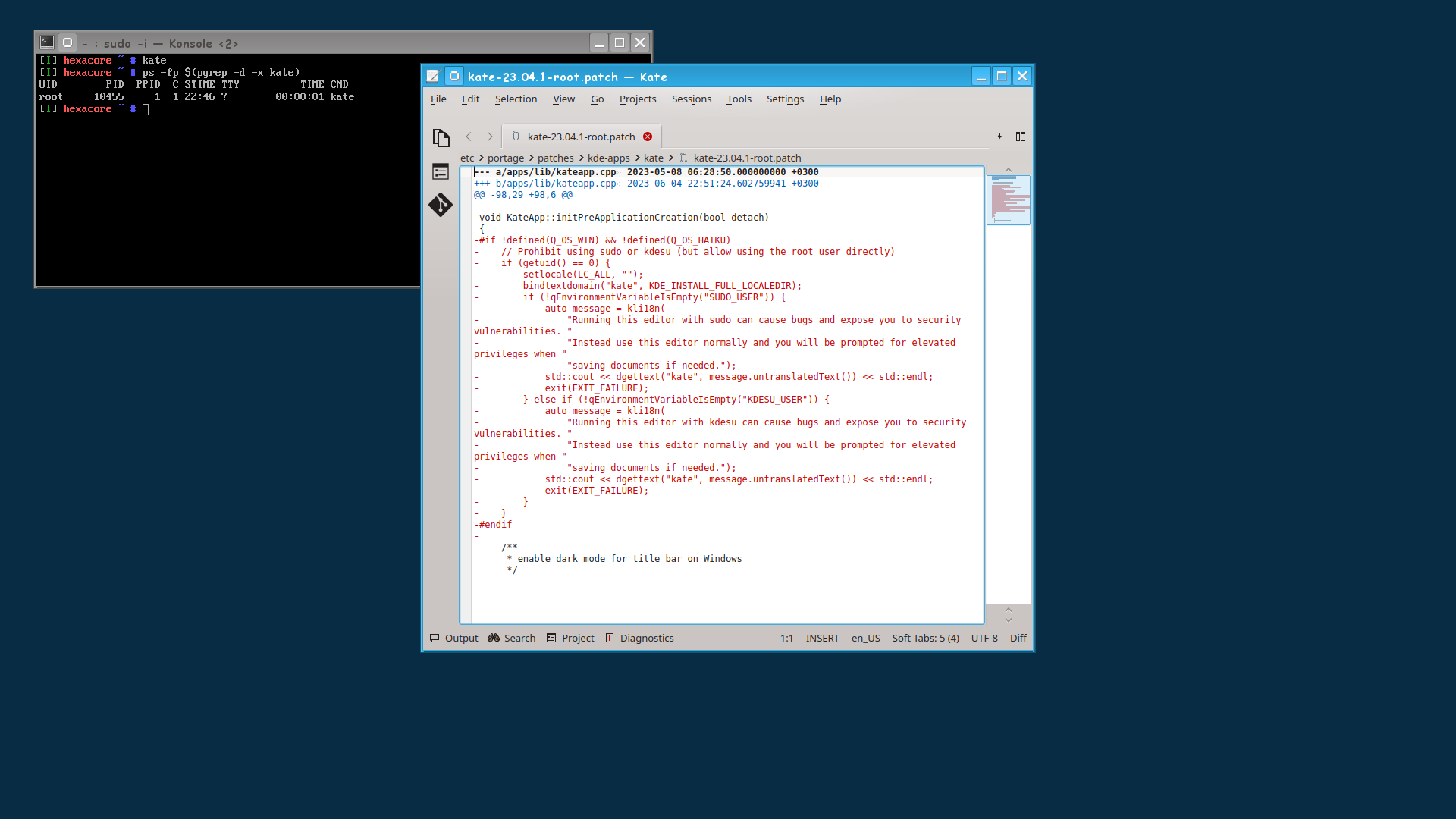Click the quick open icon beside the tab bar
Screen dimensions: 1456x819
(x=999, y=136)
